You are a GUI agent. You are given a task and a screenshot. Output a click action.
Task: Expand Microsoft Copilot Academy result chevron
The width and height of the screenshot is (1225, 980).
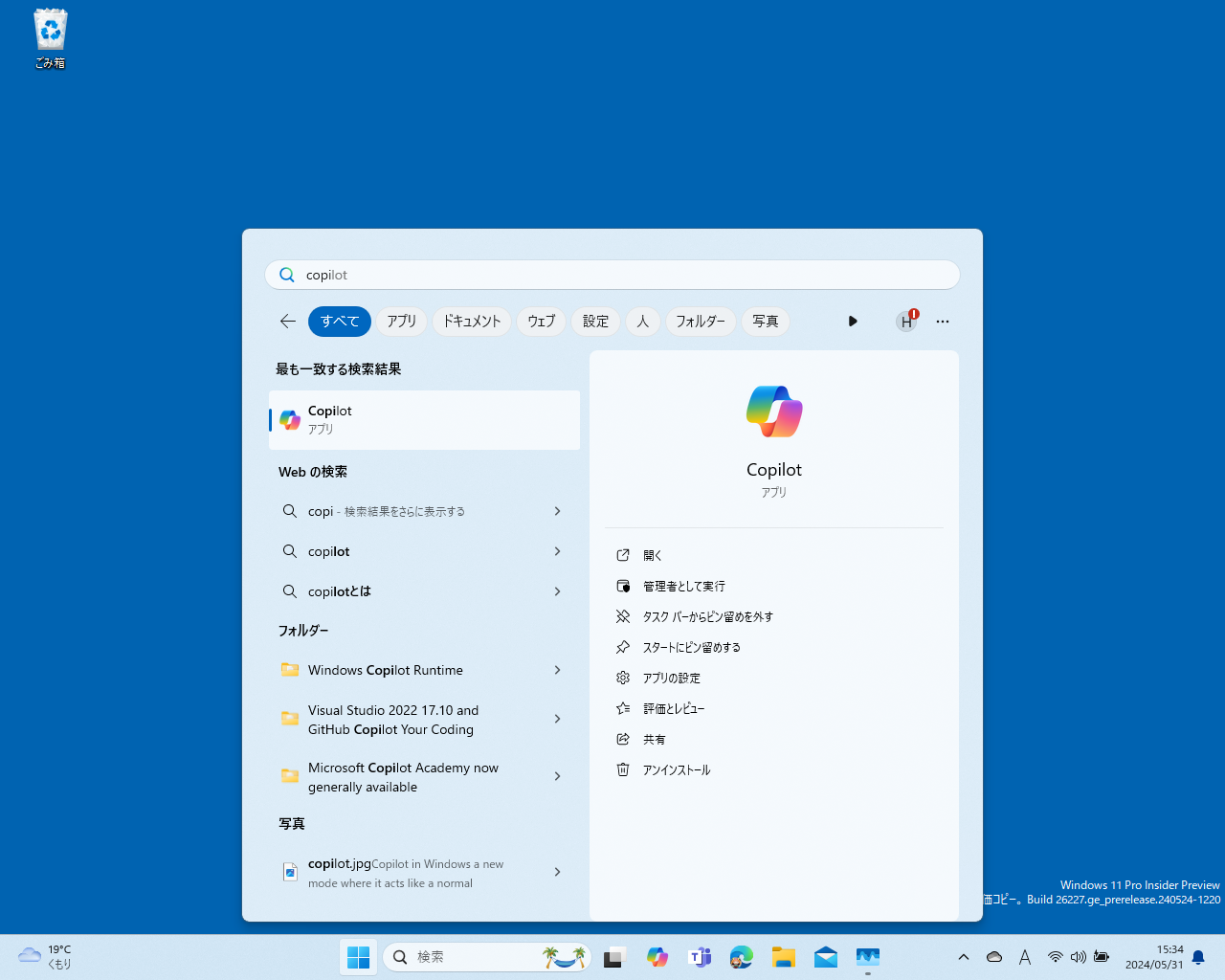click(557, 776)
